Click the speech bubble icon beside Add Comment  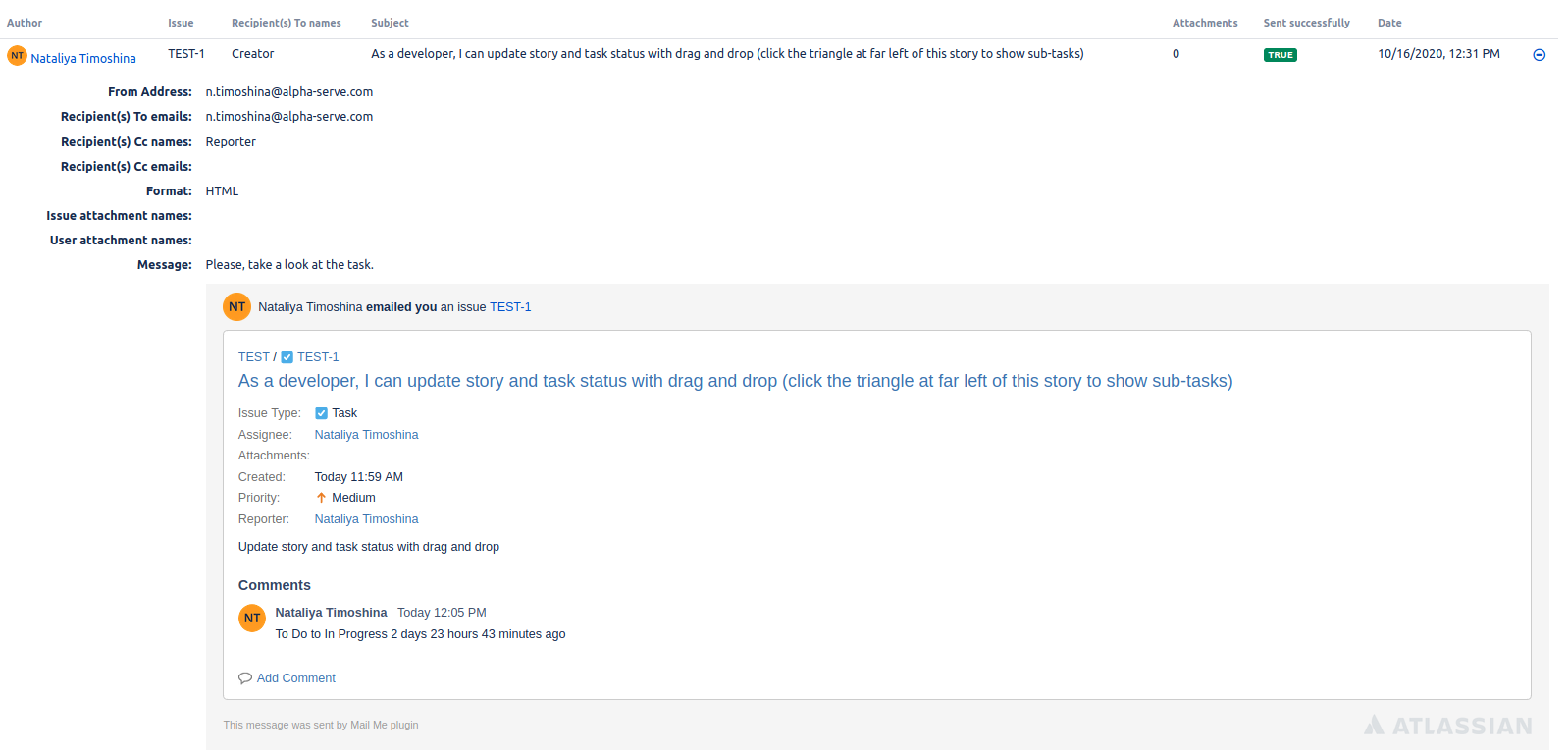244,677
